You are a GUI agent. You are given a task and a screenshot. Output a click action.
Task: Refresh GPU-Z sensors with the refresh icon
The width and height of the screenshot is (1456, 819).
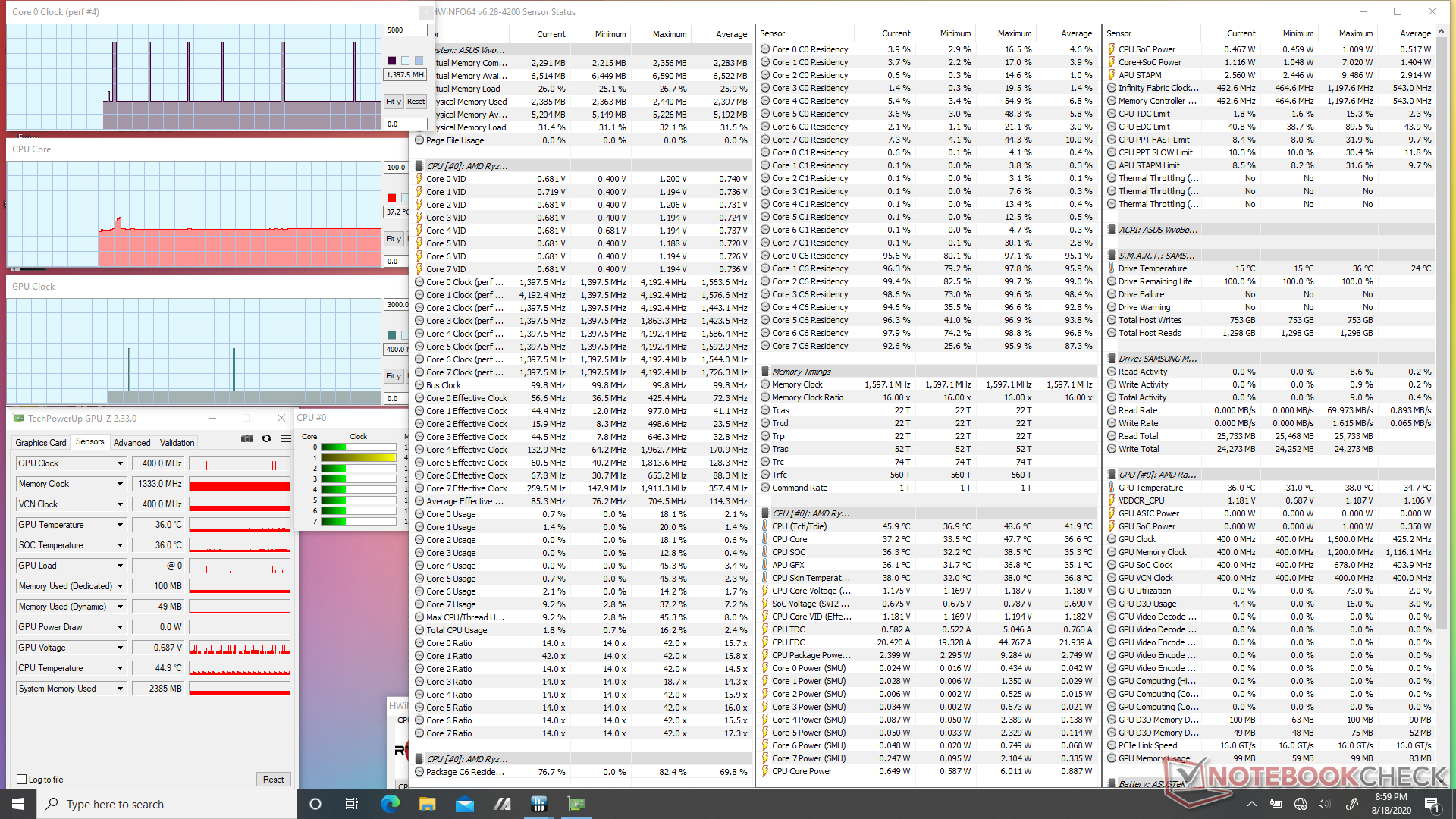(266, 438)
